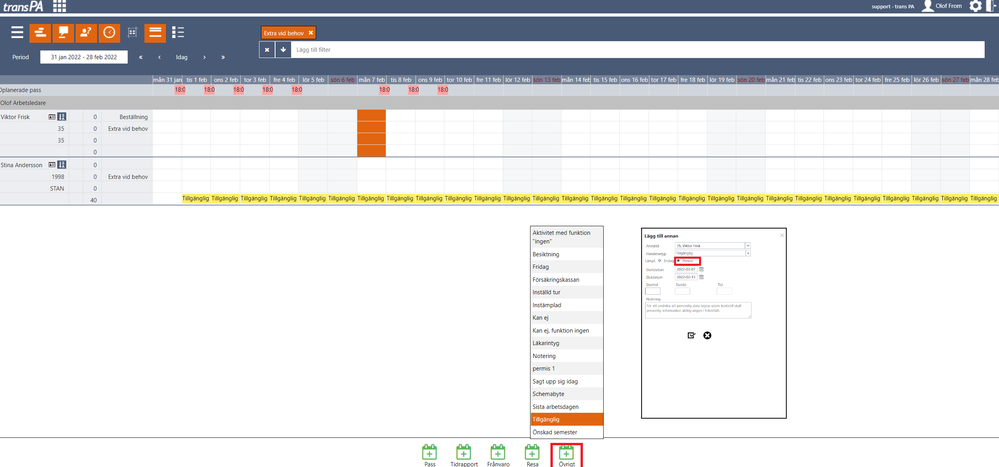Image resolution: width=999 pixels, height=467 pixels.
Task: Click the grid crop layout icon
Action: [x=133, y=32]
